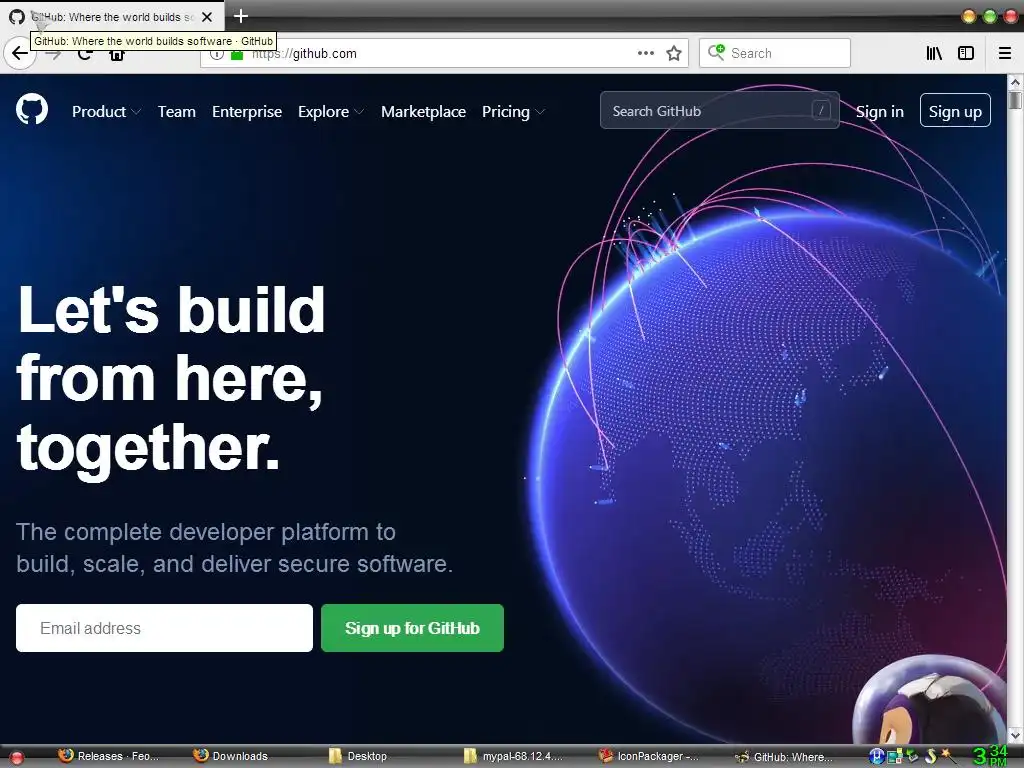Click GitHub: Where... taskbar item
Viewport: 1024px width, 768px height.
tap(784, 756)
